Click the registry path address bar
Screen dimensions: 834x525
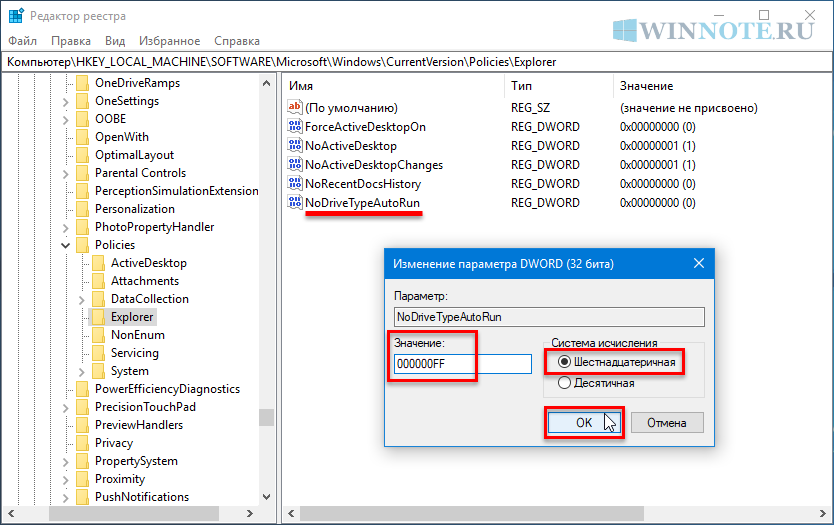coord(417,62)
